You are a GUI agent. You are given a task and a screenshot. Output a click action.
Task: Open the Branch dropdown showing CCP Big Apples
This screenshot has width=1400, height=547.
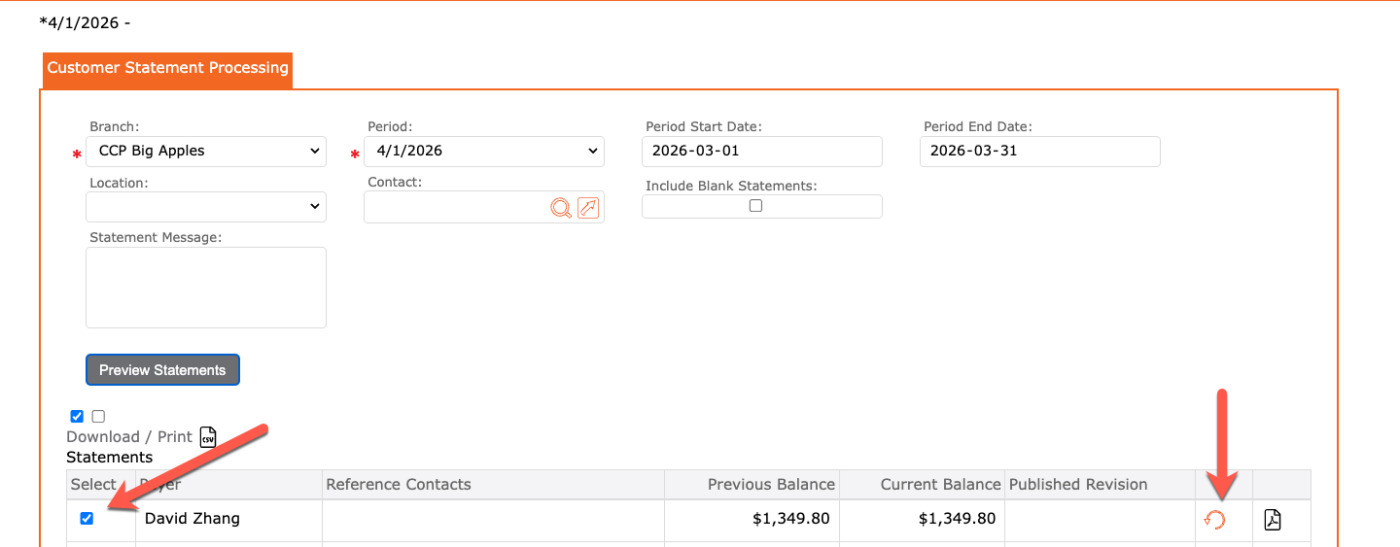click(206, 151)
